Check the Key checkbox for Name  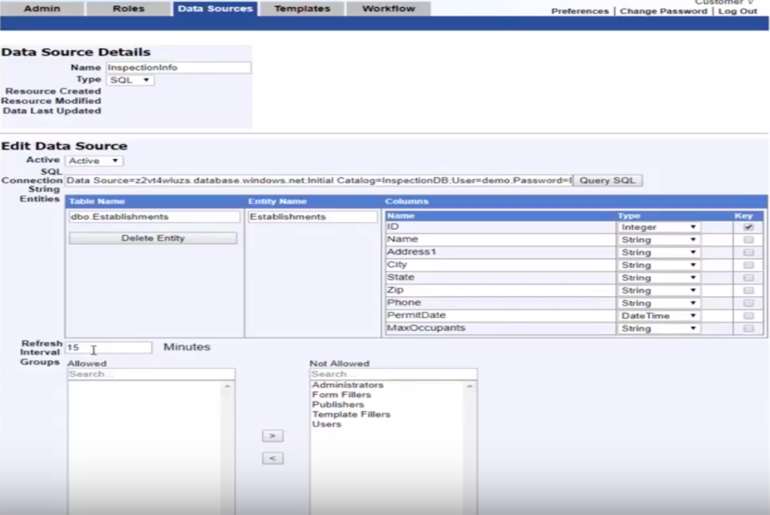pos(748,240)
